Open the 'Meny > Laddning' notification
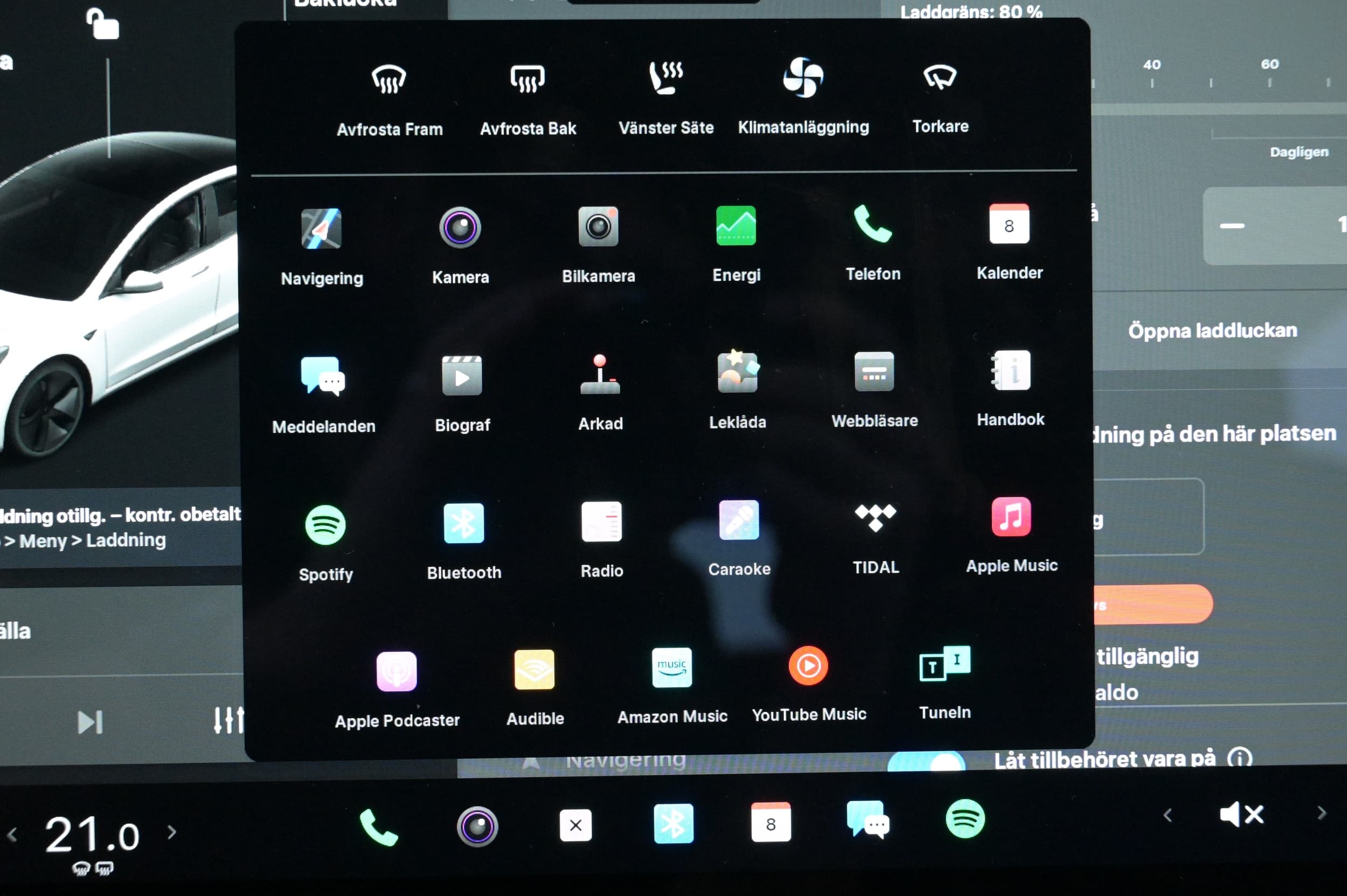The width and height of the screenshot is (1347, 896). [121, 526]
